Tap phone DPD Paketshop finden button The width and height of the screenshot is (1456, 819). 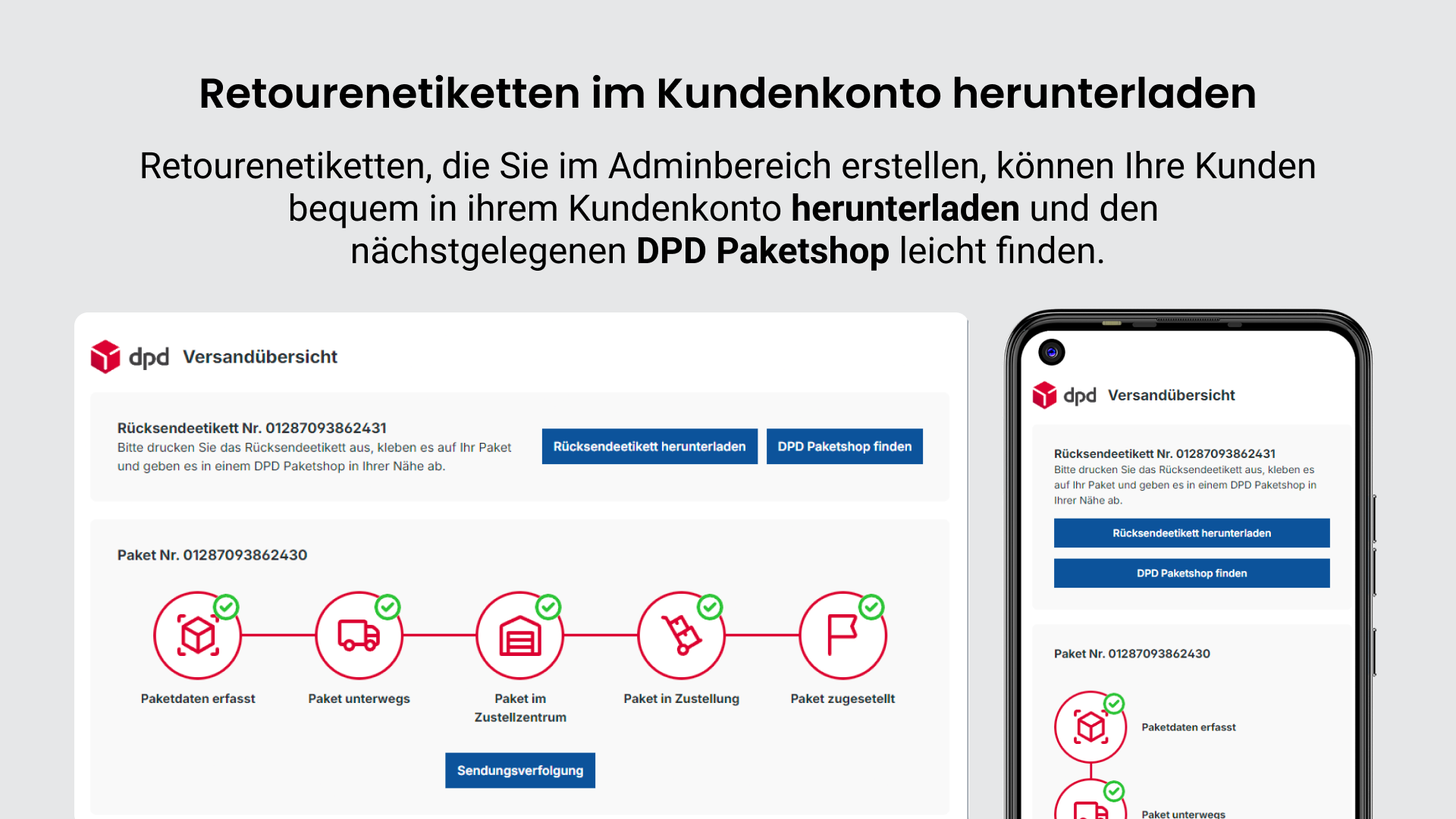coord(1192,573)
